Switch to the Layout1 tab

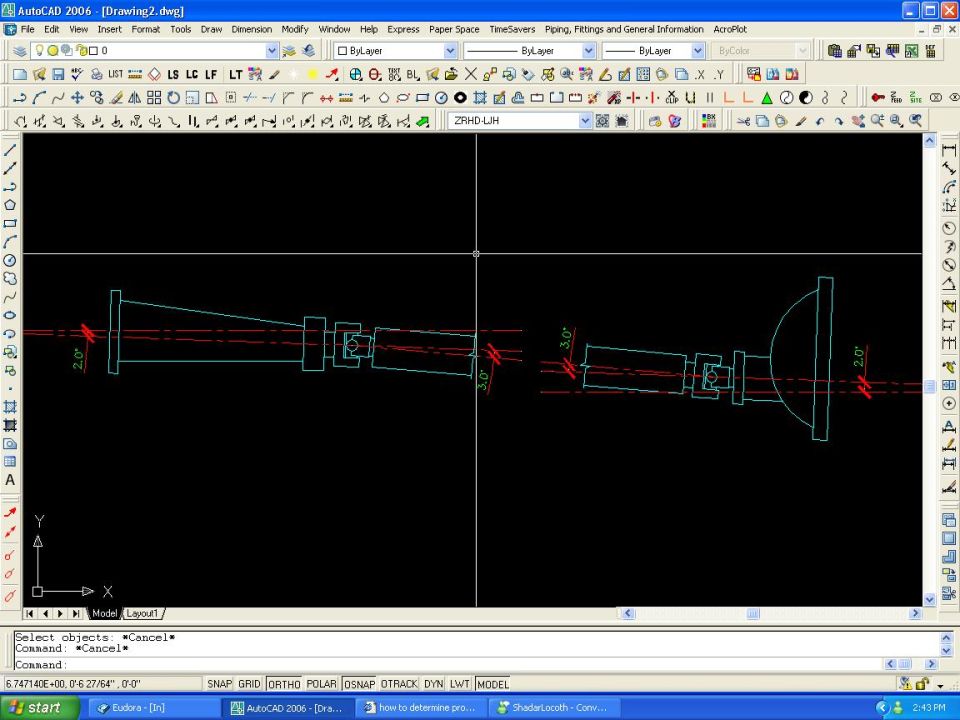[143, 613]
